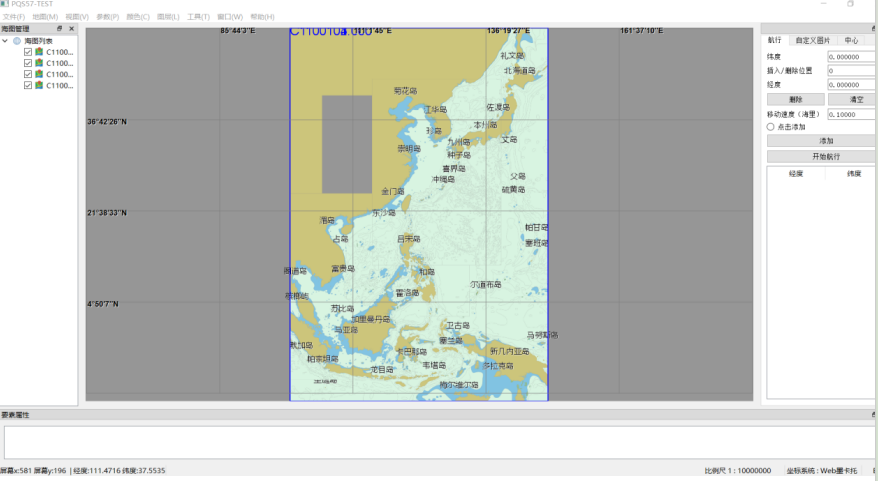Screen dimensions: 878x481
Task: Switch to the 自定义图片 tab
Action: click(812, 40)
